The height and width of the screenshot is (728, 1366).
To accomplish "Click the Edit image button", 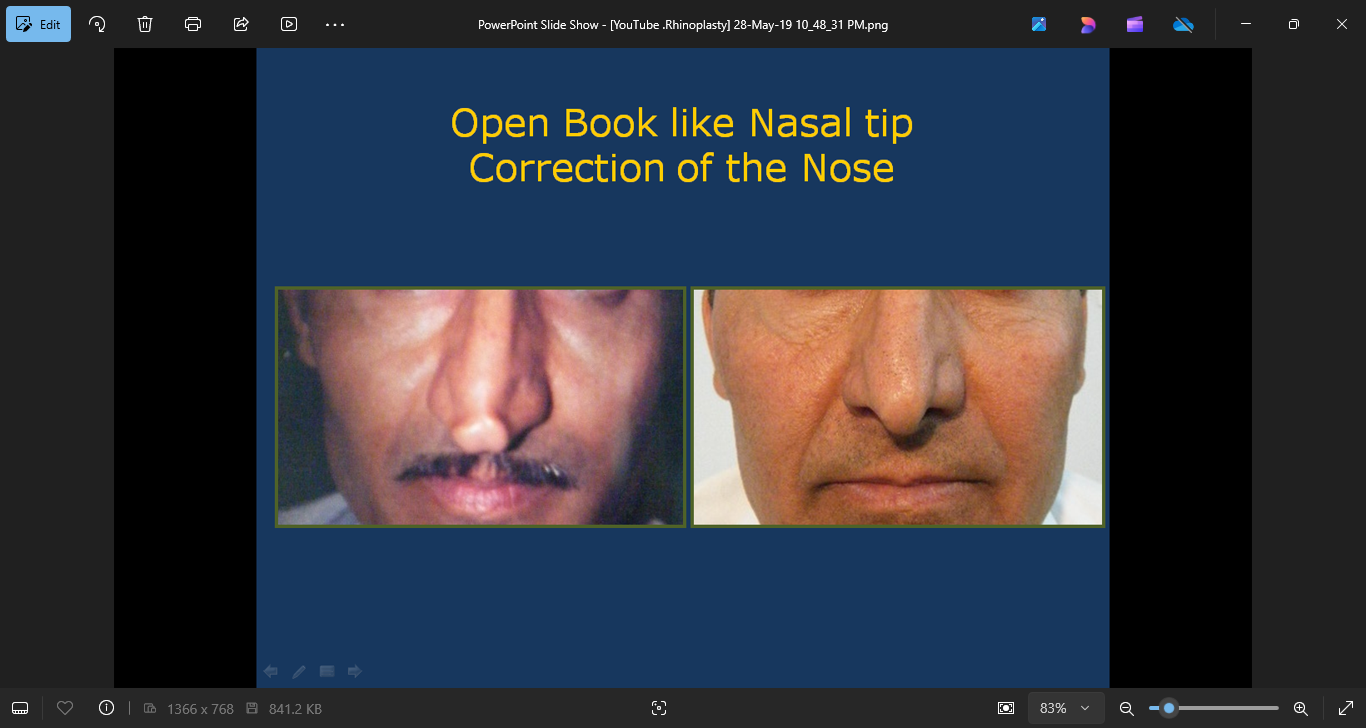I will (38, 24).
